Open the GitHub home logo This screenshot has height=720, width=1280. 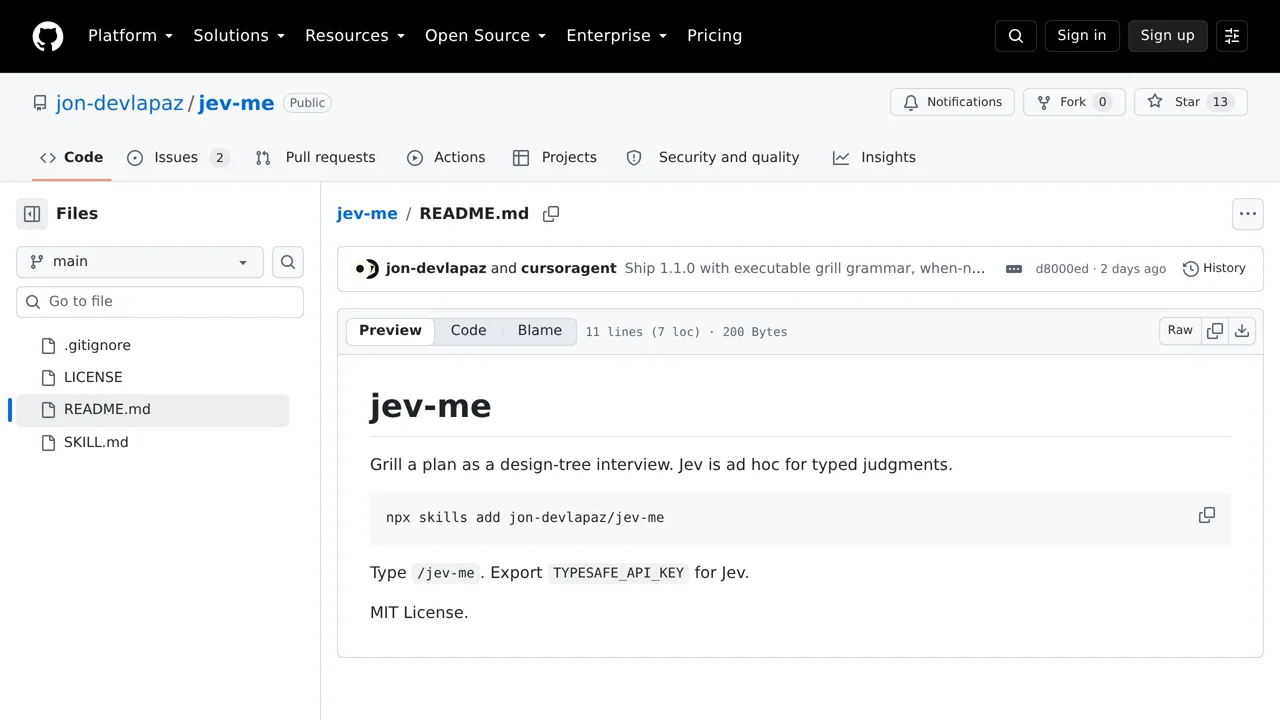(x=48, y=36)
